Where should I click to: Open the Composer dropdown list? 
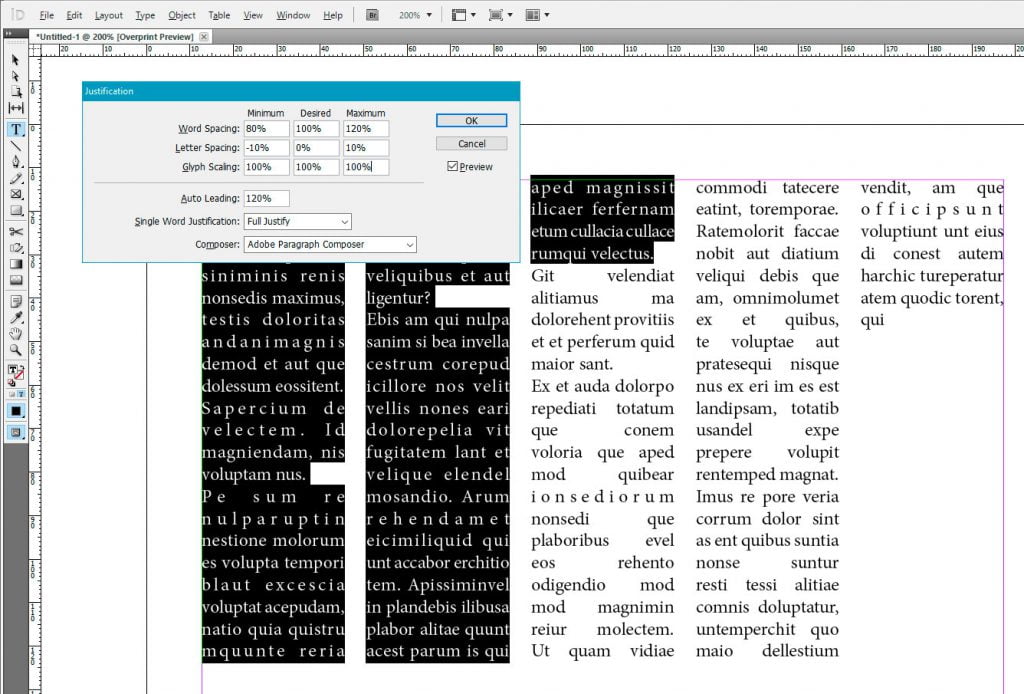tap(330, 244)
